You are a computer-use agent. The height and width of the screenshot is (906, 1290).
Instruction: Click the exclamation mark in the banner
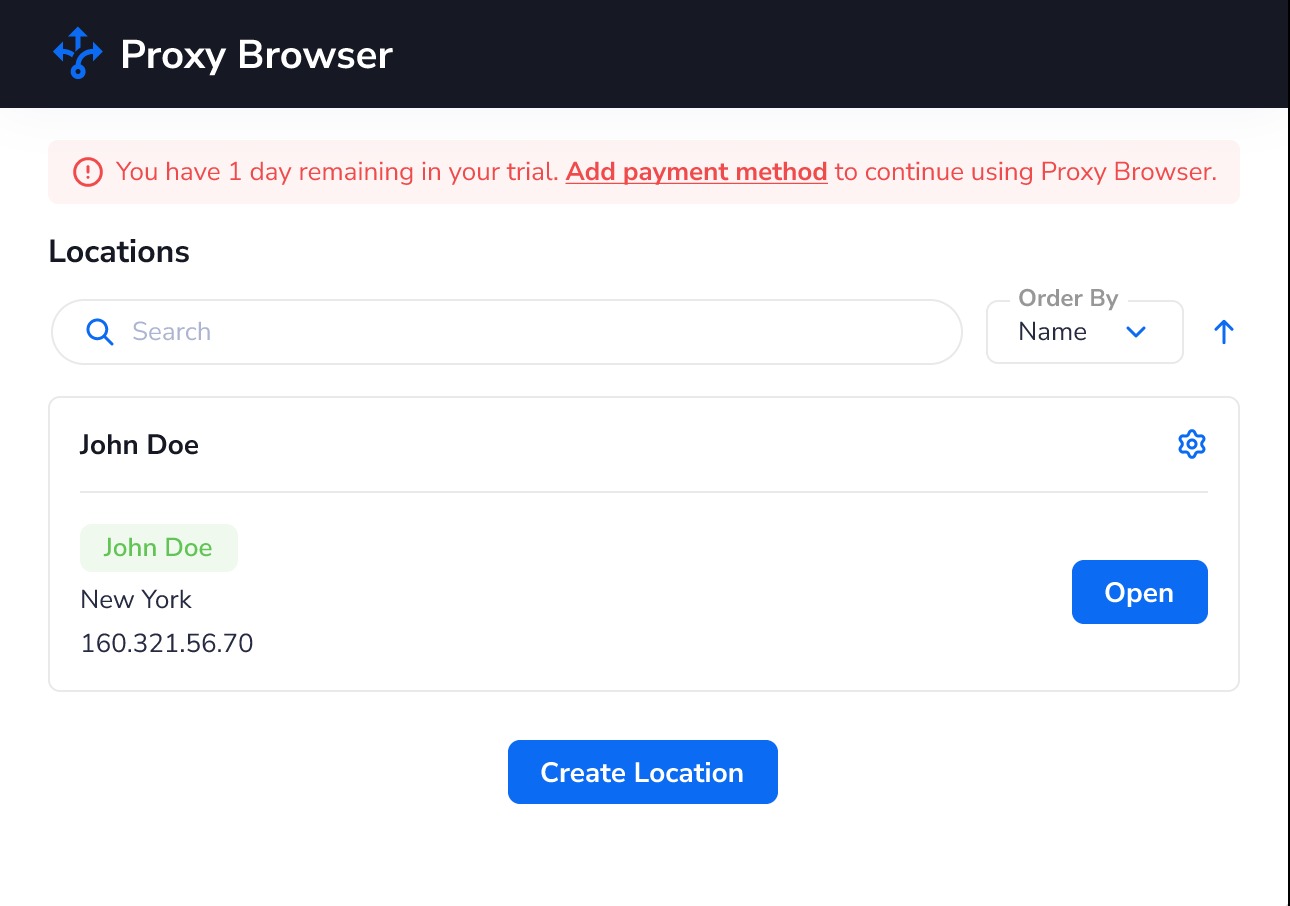pyautogui.click(x=87, y=171)
